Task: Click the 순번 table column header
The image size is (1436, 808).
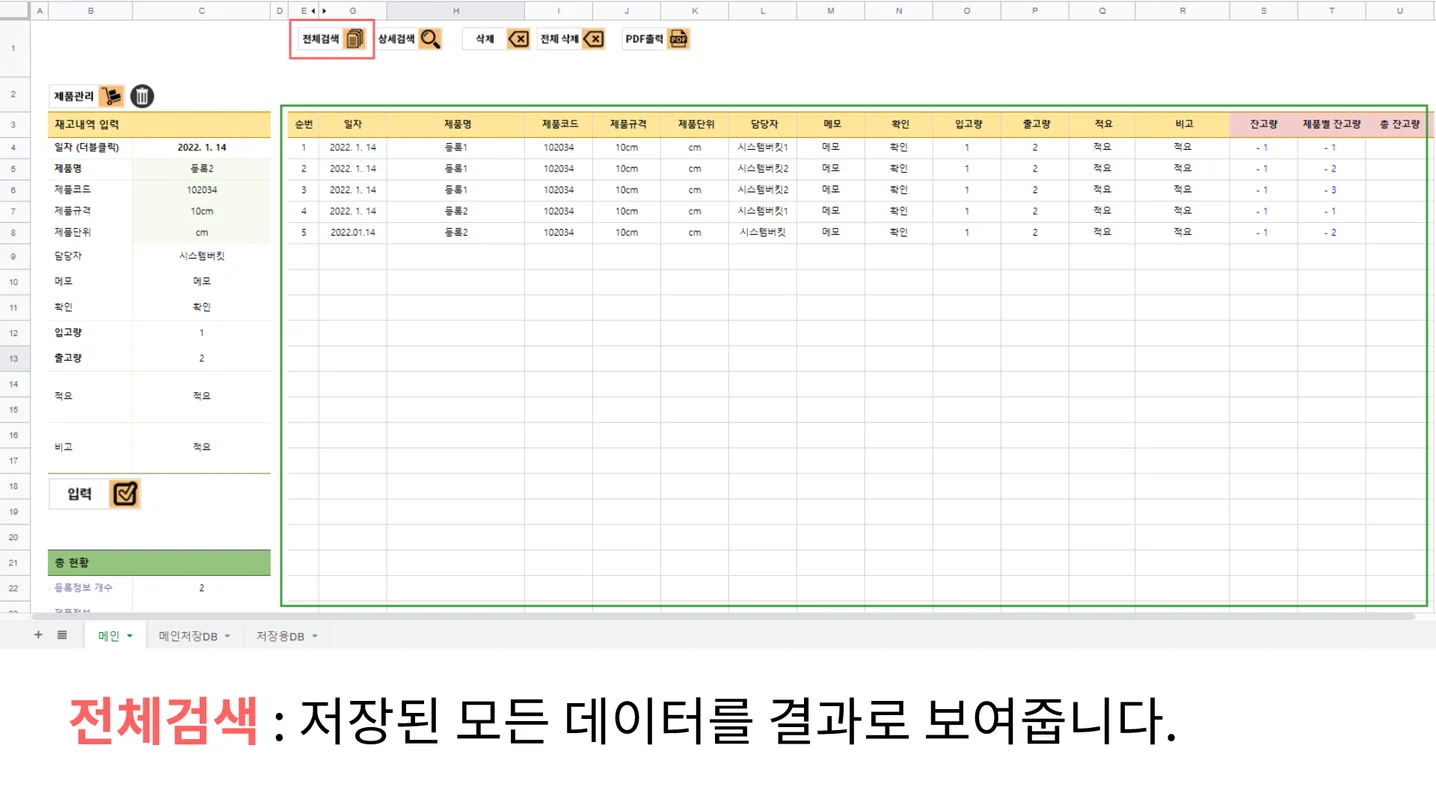Action: pyautogui.click(x=304, y=125)
